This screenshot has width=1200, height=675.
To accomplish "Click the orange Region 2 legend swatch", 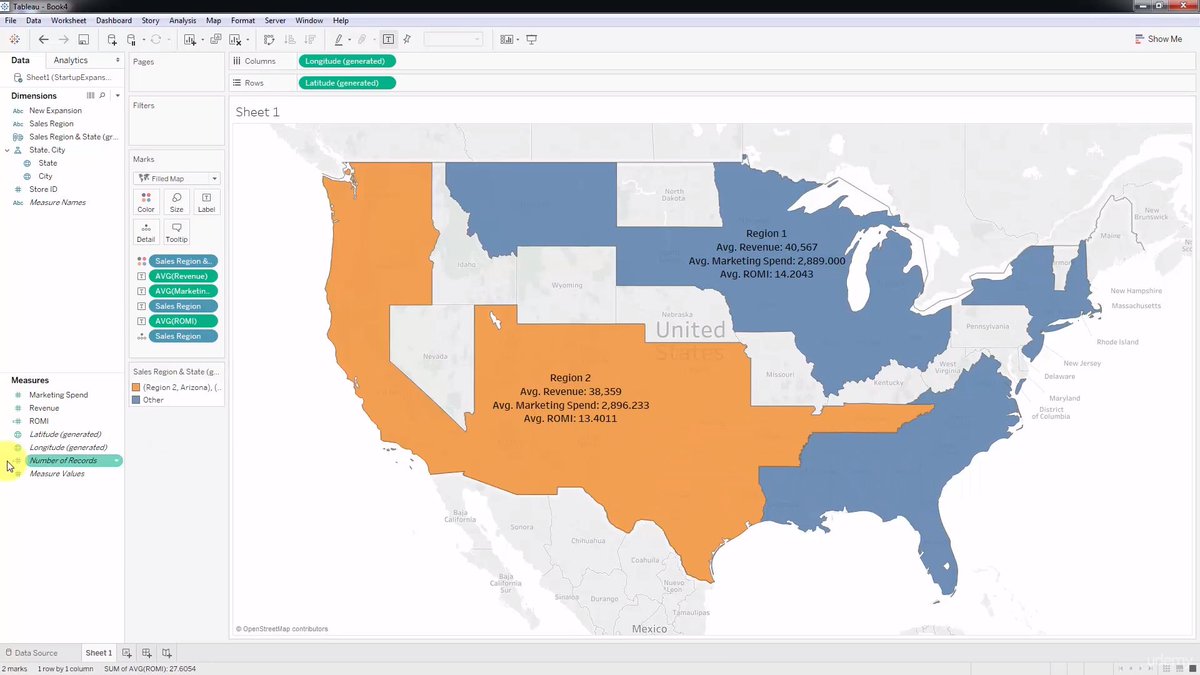I will [137, 387].
